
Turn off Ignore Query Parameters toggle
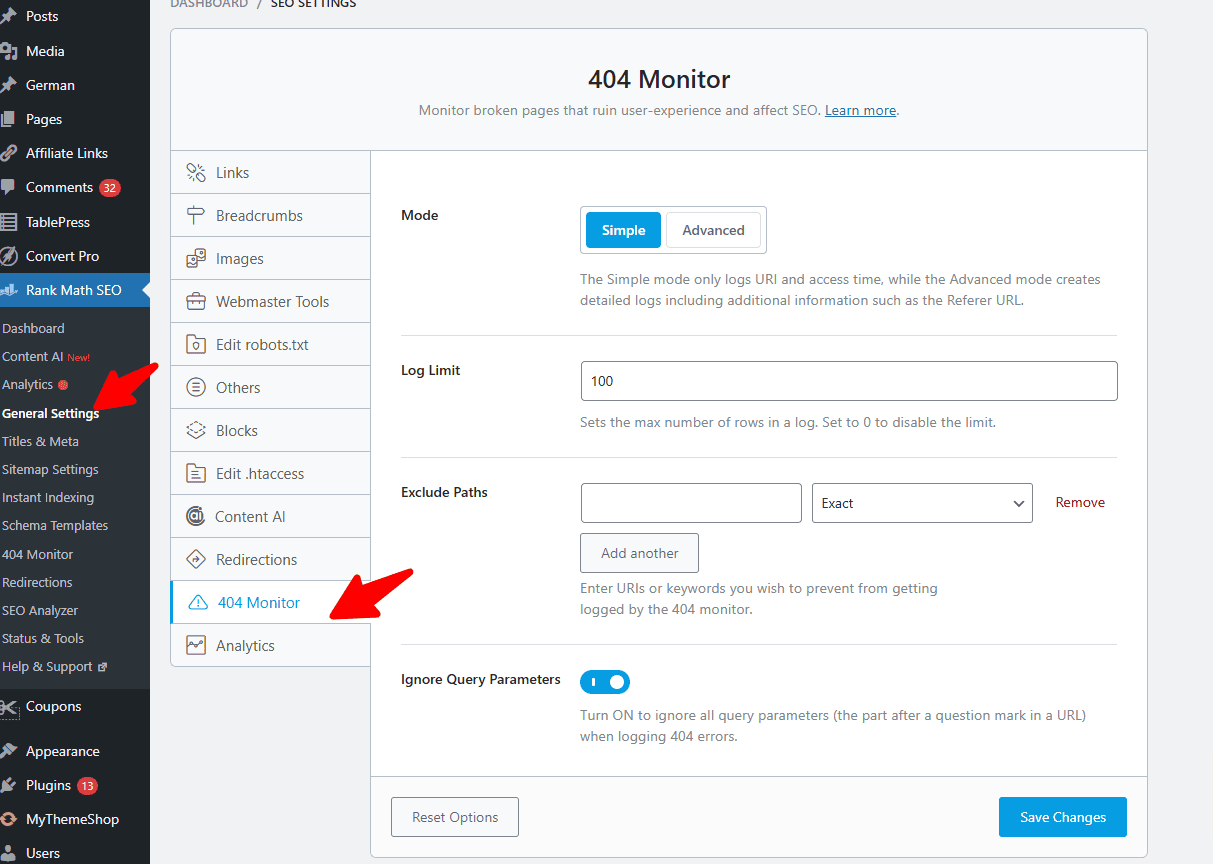(605, 682)
